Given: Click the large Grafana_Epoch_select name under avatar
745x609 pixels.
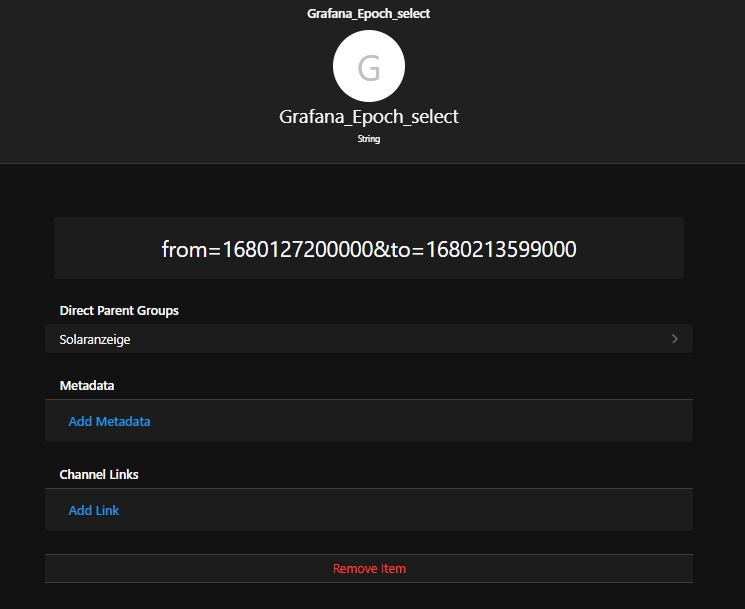Looking at the screenshot, I should click(x=369, y=117).
